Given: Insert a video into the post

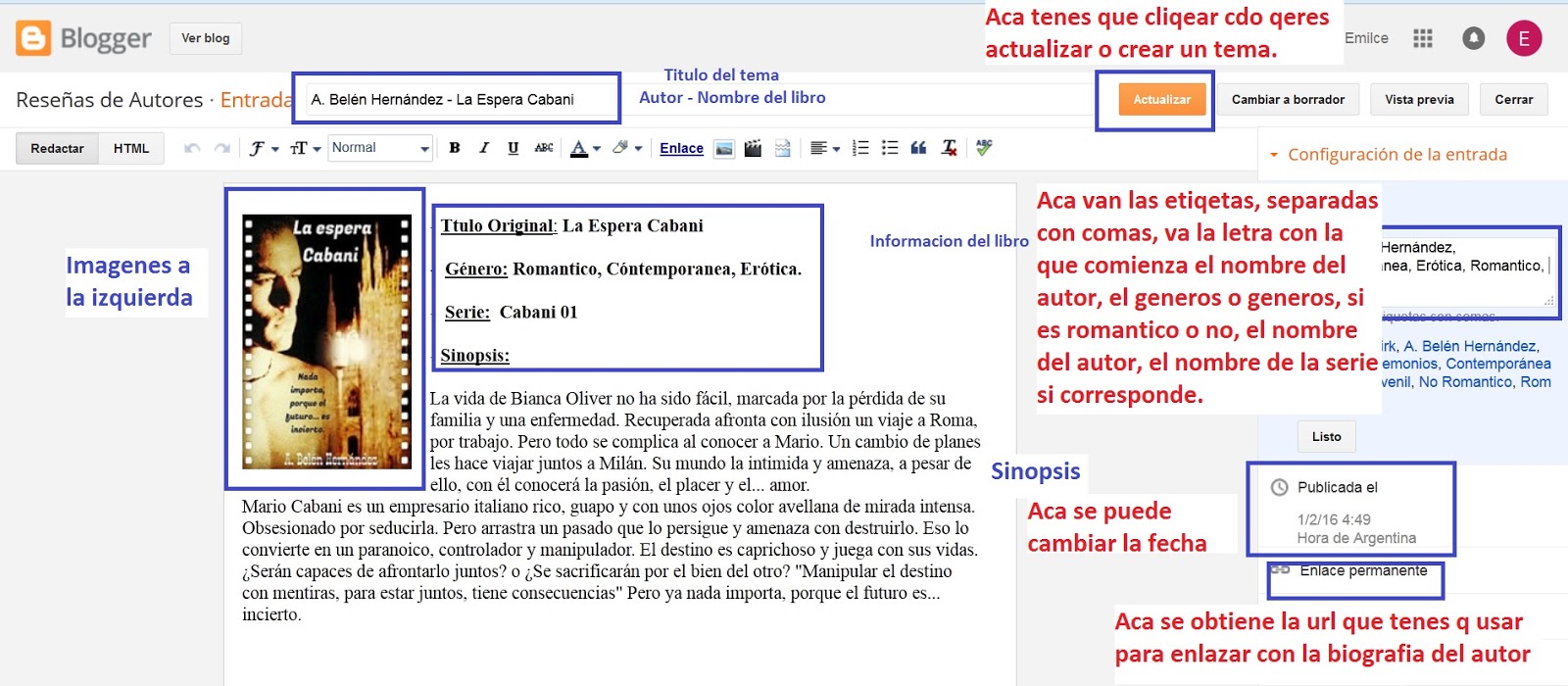Looking at the screenshot, I should click(753, 148).
